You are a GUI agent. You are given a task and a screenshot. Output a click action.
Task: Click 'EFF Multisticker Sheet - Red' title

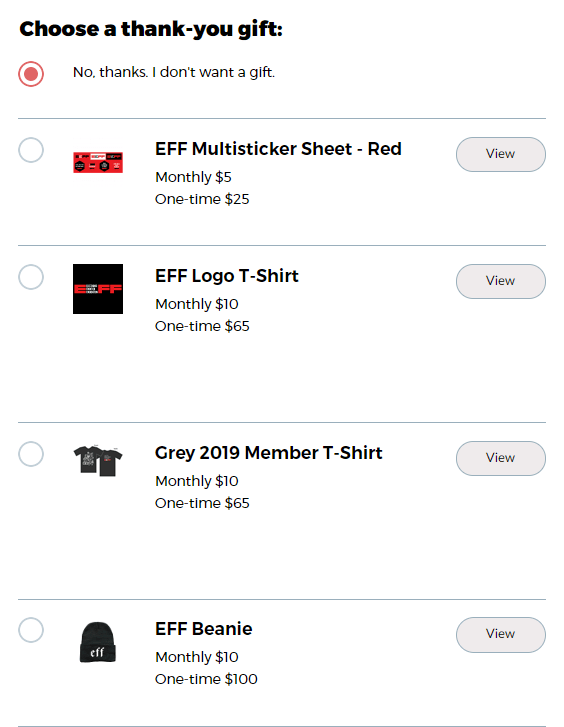tap(278, 149)
